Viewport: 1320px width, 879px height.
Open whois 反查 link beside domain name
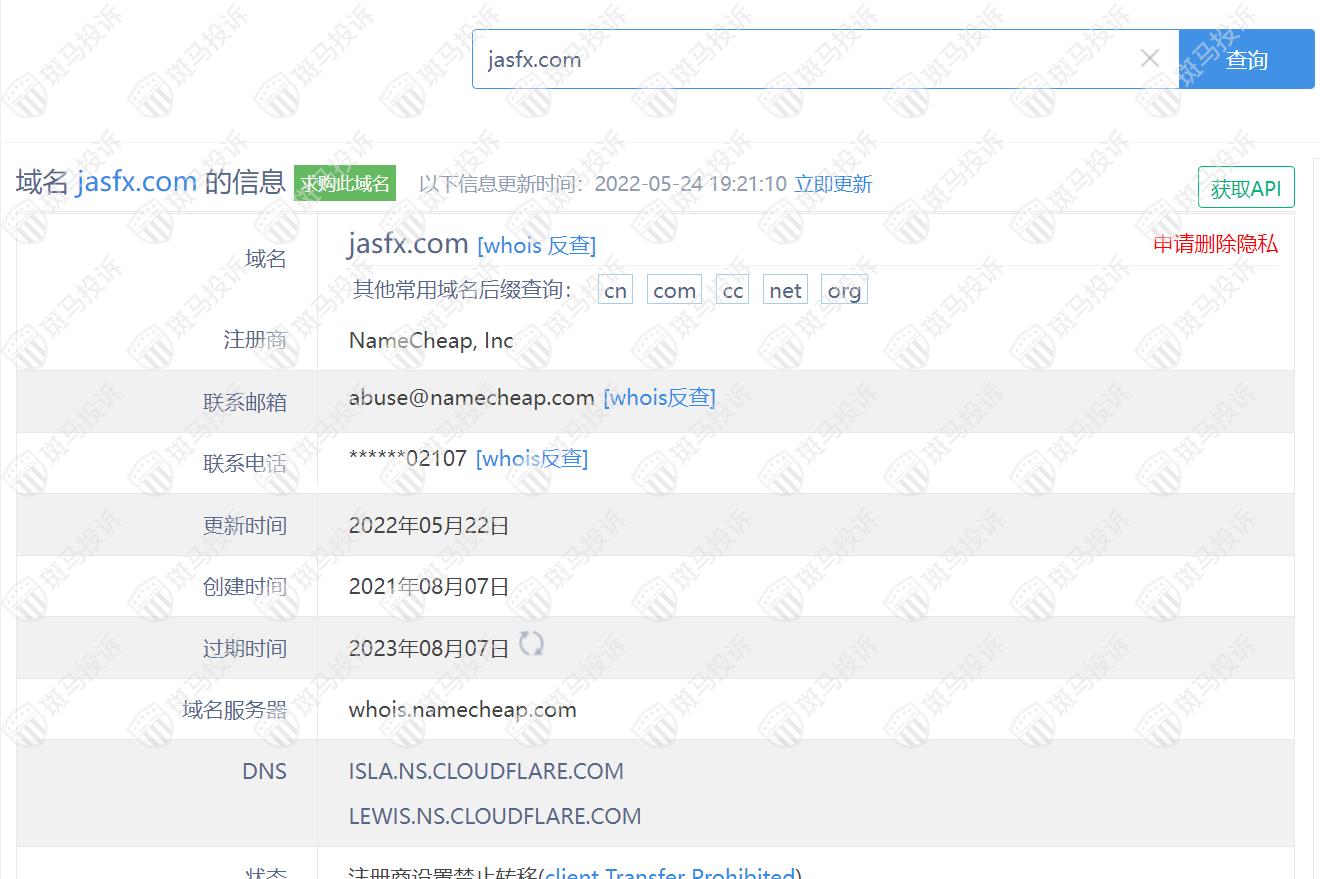point(537,245)
